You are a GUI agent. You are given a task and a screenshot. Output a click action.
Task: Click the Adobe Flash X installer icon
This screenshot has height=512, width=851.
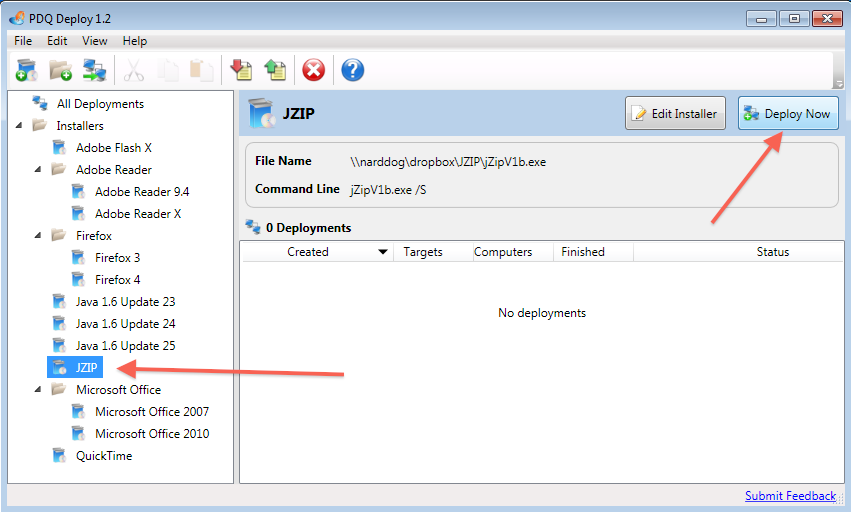coord(59,148)
